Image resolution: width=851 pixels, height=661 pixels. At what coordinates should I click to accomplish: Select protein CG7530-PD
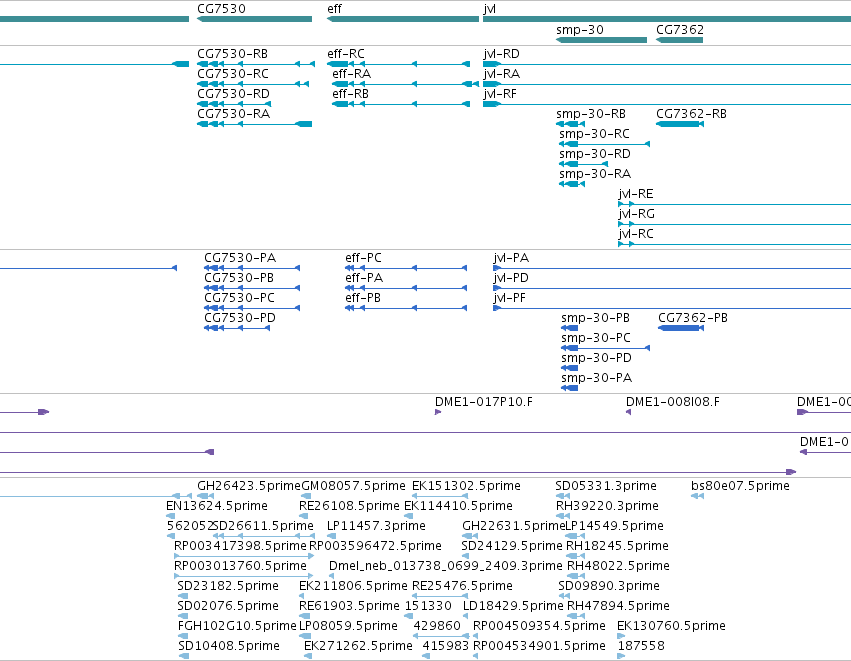click(x=237, y=328)
